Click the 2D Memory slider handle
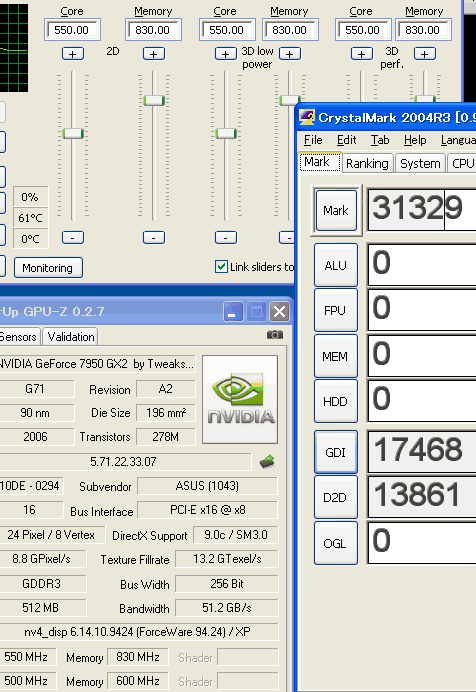 pos(154,100)
